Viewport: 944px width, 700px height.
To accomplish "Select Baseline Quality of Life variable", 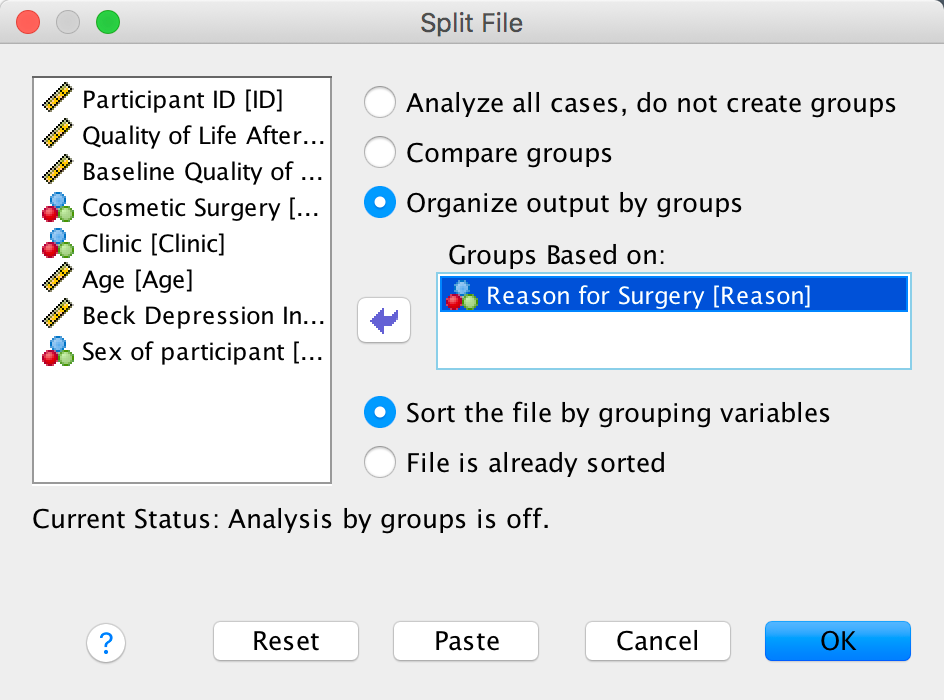I will click(x=202, y=172).
